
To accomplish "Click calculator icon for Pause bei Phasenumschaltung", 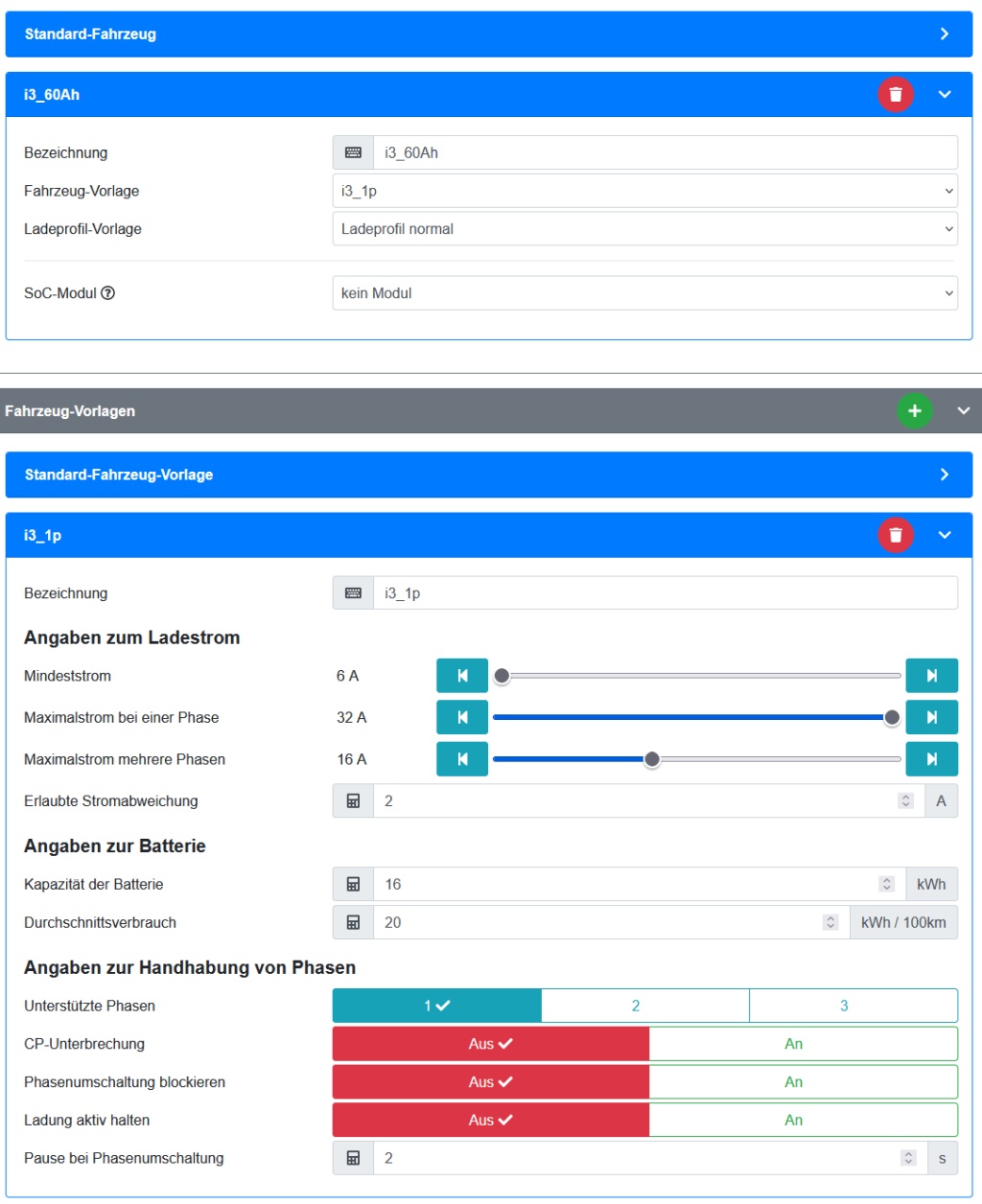I will tap(353, 1159).
